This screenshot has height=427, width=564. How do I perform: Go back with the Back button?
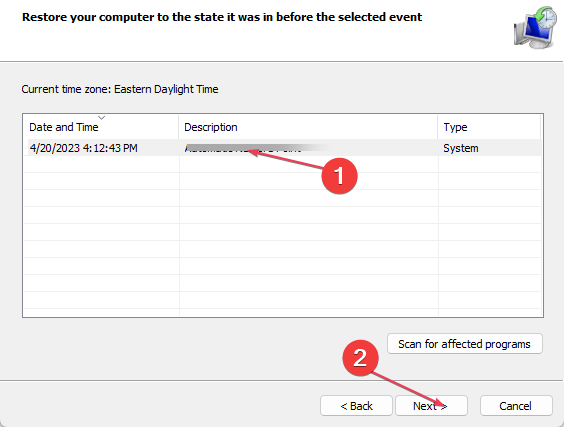pos(356,406)
